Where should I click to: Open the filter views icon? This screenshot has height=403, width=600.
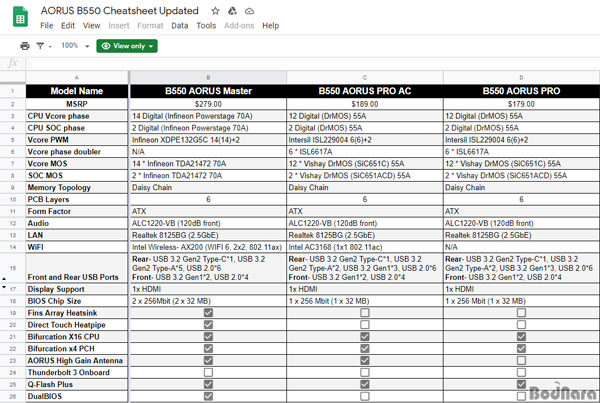point(40,46)
